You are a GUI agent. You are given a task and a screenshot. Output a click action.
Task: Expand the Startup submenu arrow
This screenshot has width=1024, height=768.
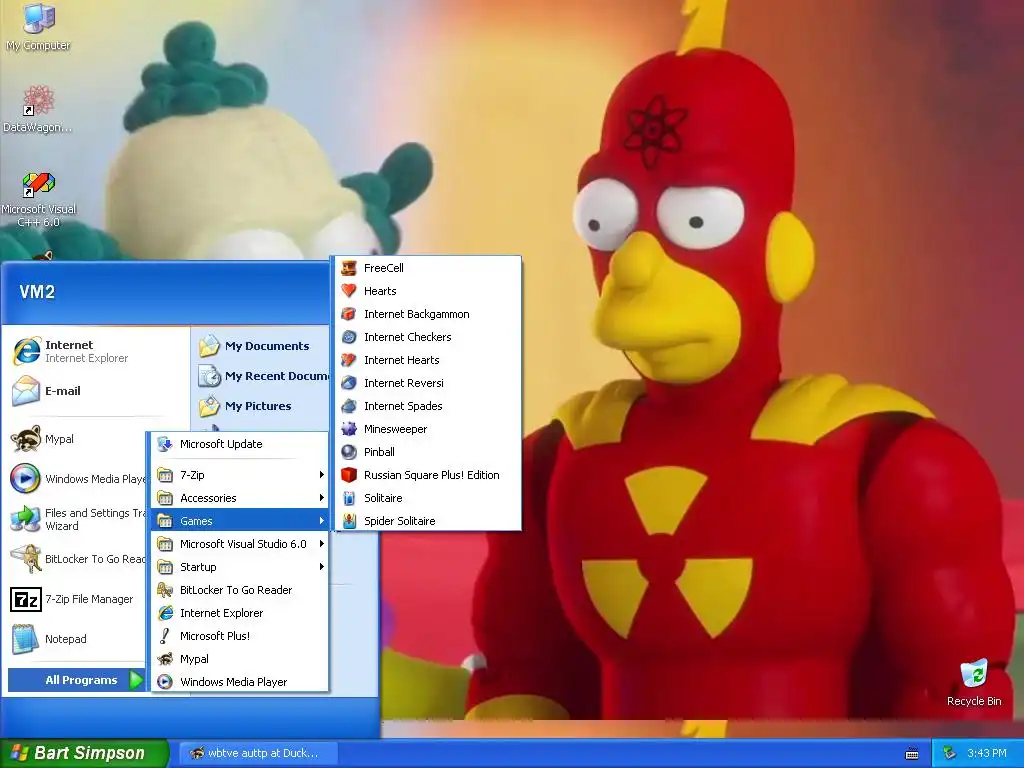[x=321, y=567]
